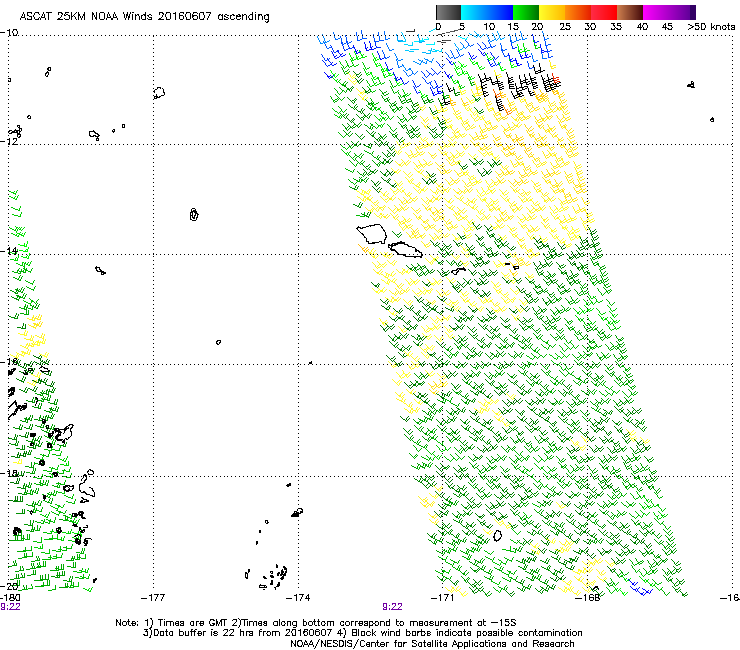Click the eastern Samoa island outline beside it
Viewport: 740px width, 650px height.
[405, 249]
